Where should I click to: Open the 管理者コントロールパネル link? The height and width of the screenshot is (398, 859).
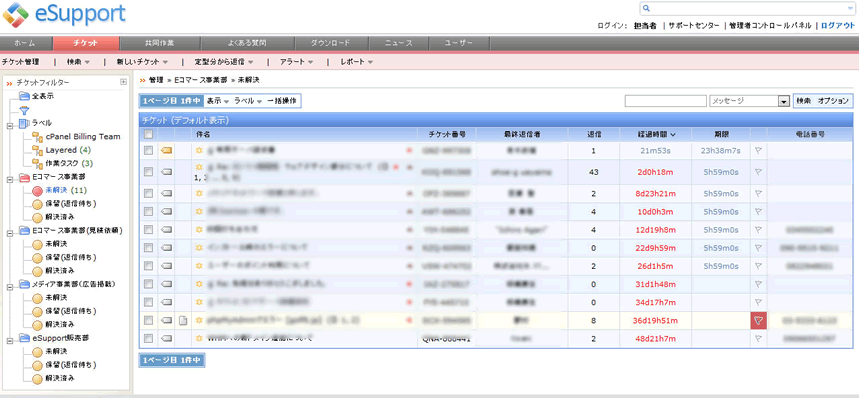tap(770, 25)
